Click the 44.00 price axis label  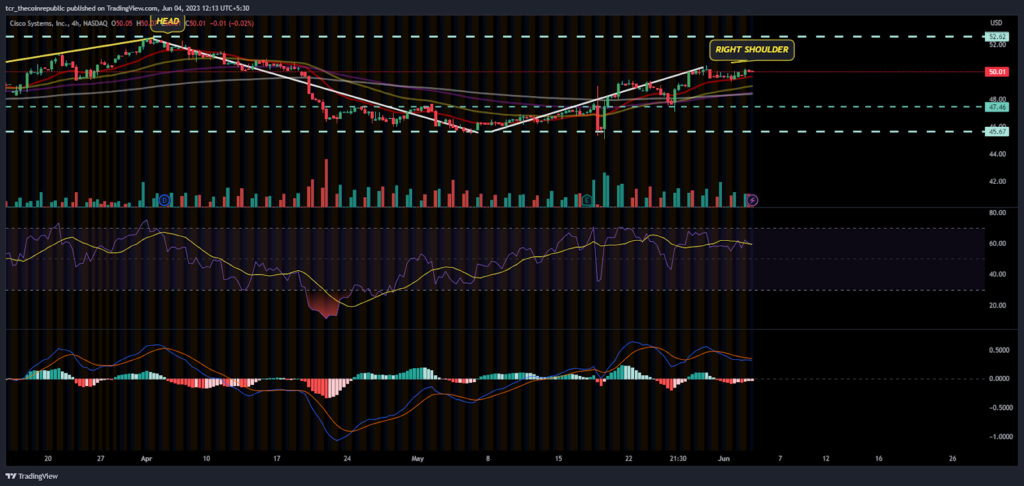pos(997,154)
